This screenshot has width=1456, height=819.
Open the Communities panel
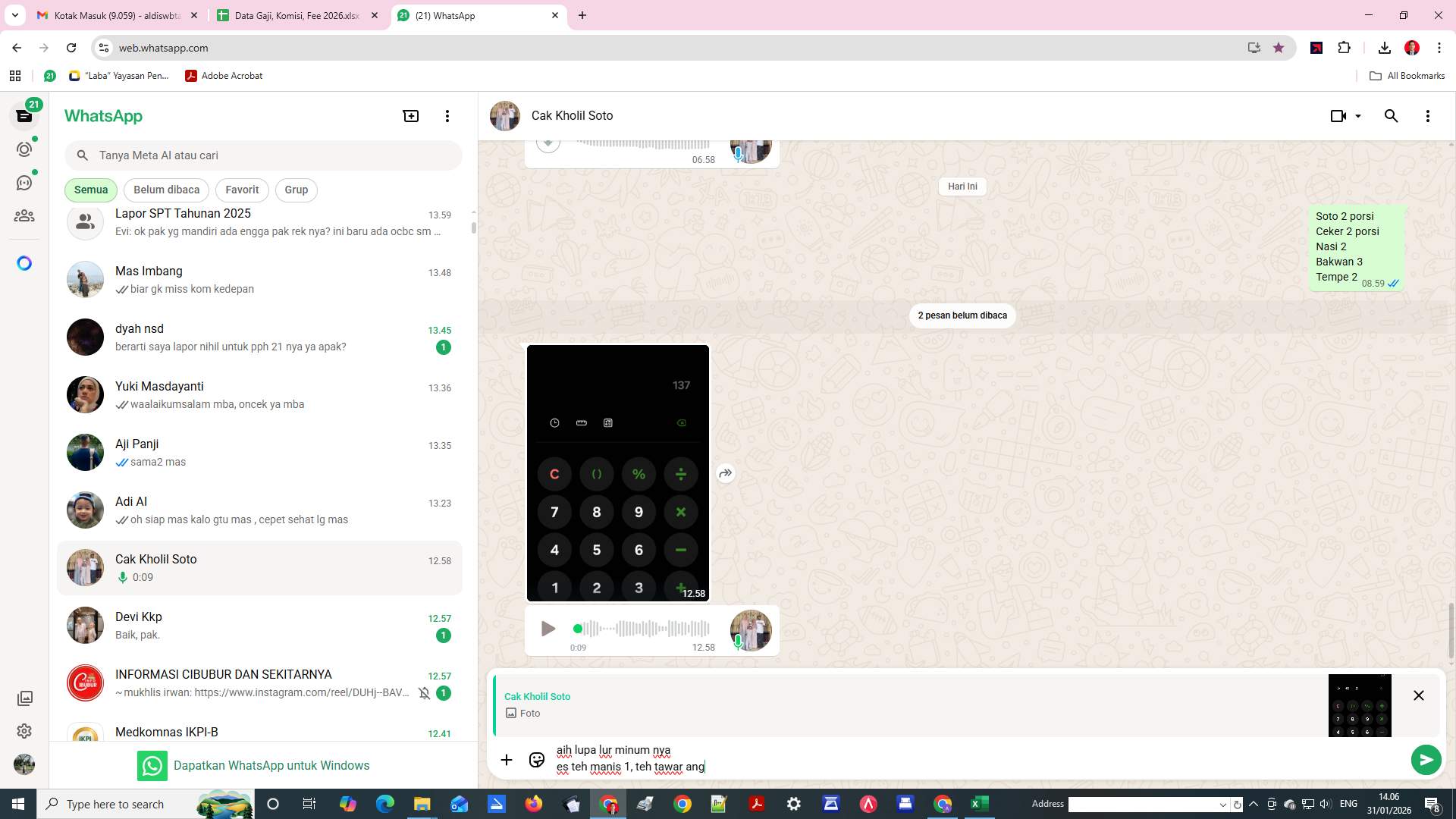click(24, 215)
